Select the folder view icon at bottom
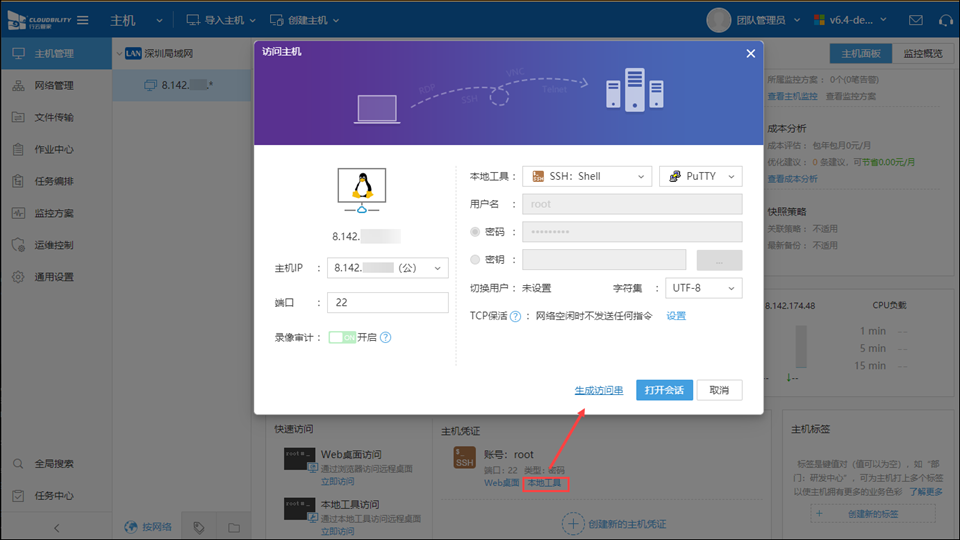 click(x=233, y=527)
